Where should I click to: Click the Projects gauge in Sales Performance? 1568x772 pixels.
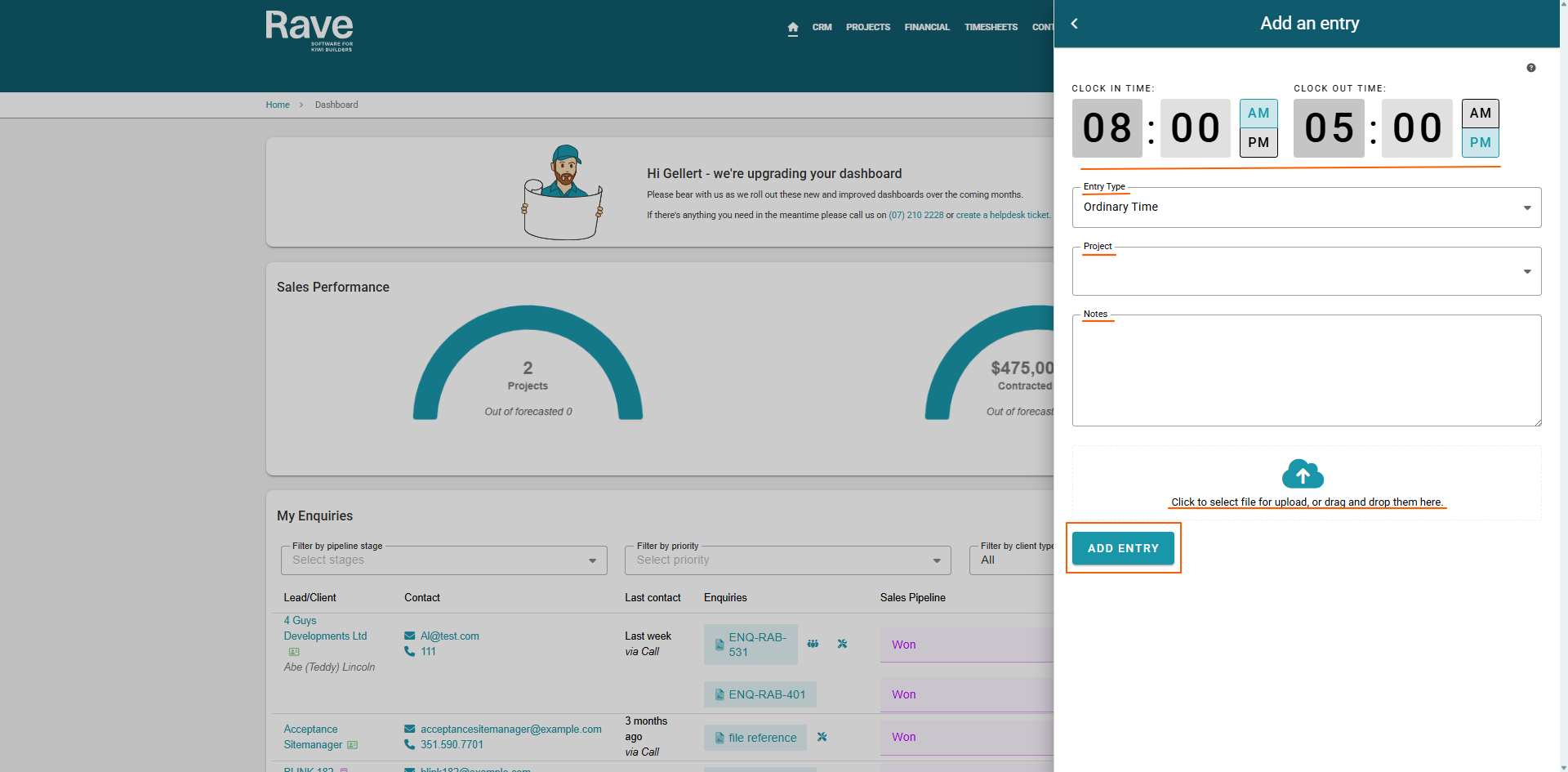pos(528,364)
